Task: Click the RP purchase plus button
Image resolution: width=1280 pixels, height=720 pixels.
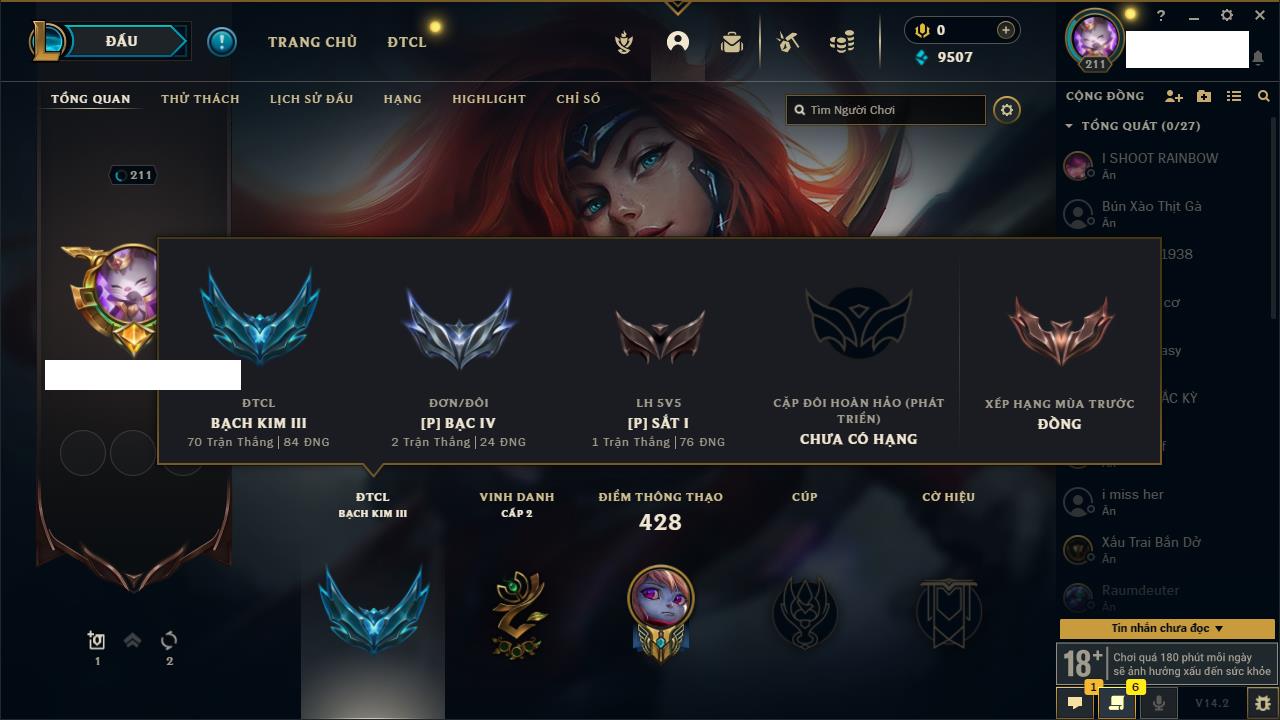Action: point(1006,30)
